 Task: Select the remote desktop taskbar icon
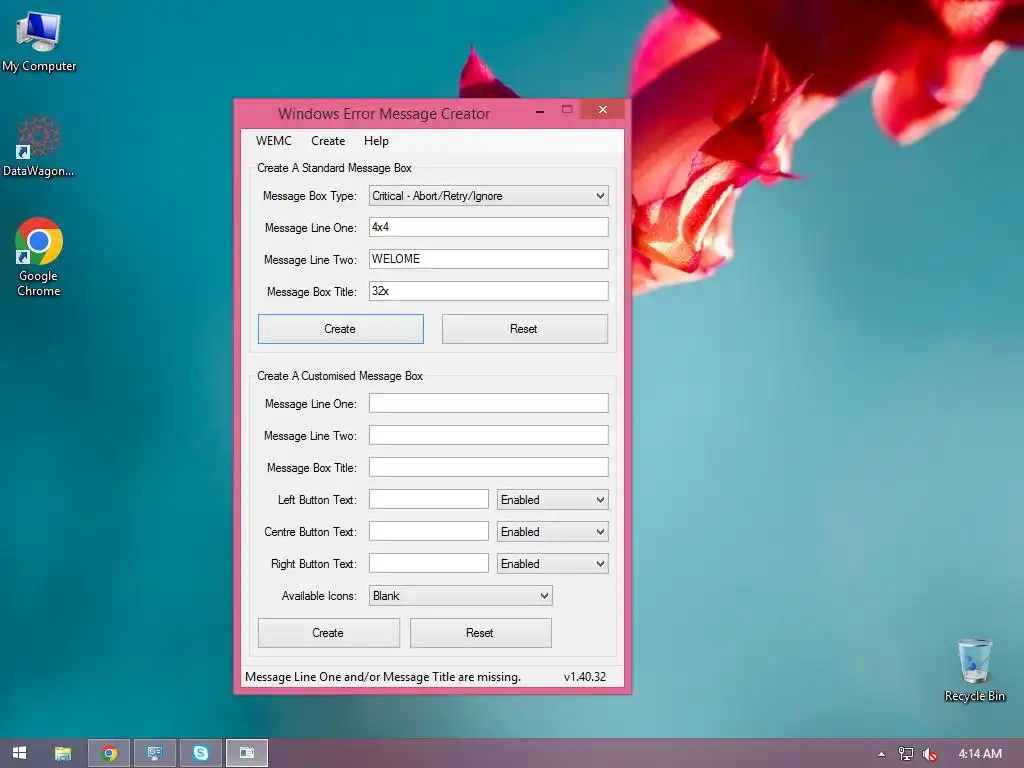(155, 753)
